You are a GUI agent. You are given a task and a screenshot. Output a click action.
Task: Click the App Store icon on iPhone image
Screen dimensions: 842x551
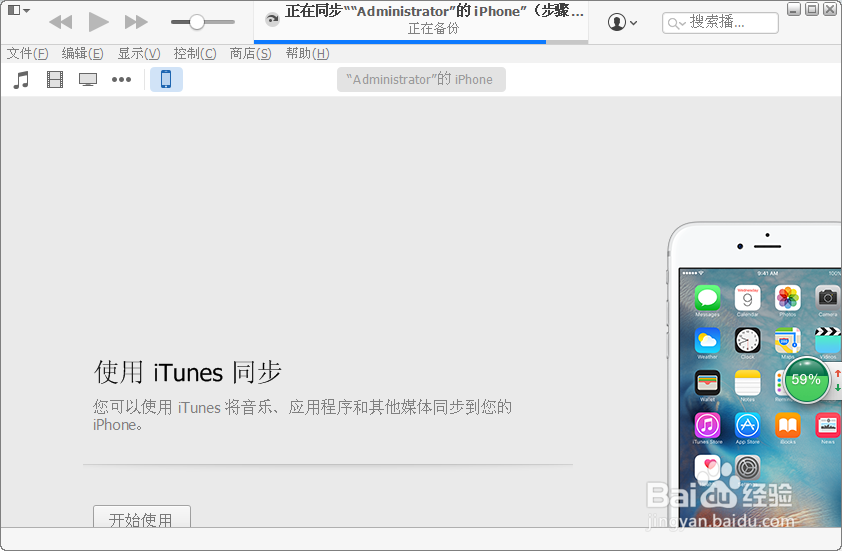tap(747, 425)
